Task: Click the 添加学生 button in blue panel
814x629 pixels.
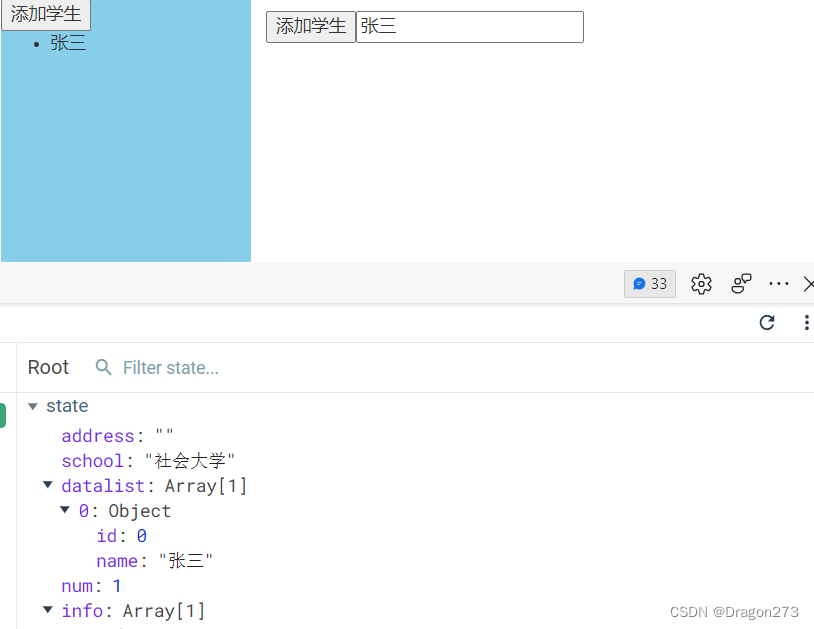Action: 46,15
